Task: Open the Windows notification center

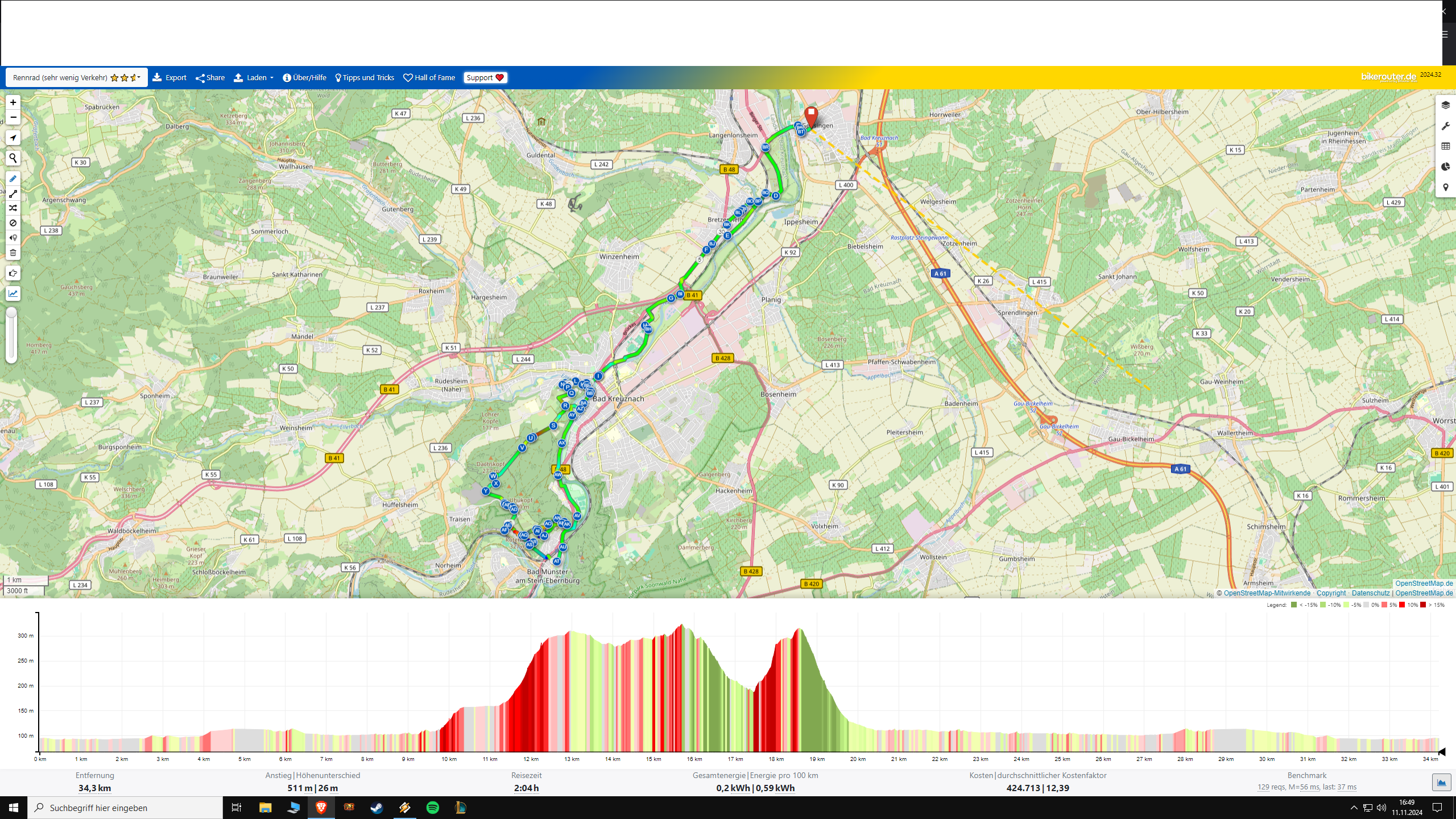Action: pos(1437,808)
